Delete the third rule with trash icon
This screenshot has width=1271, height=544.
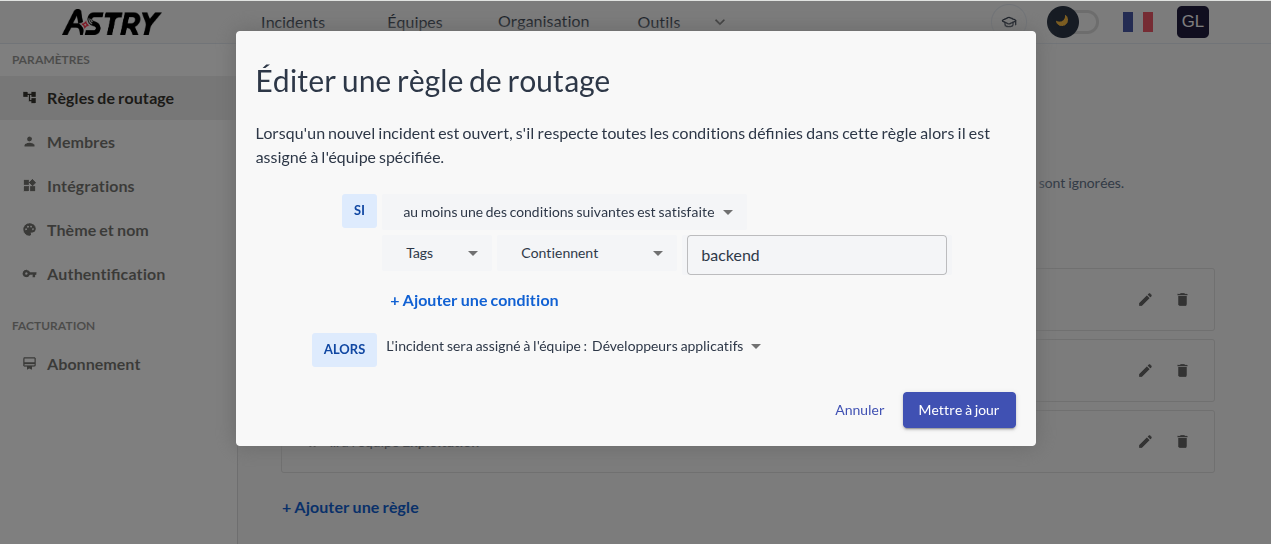(1182, 441)
